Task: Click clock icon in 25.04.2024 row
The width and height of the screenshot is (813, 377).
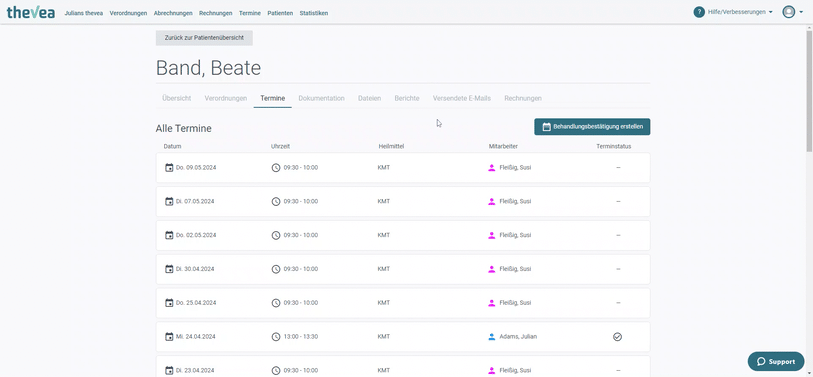Action: tap(276, 303)
